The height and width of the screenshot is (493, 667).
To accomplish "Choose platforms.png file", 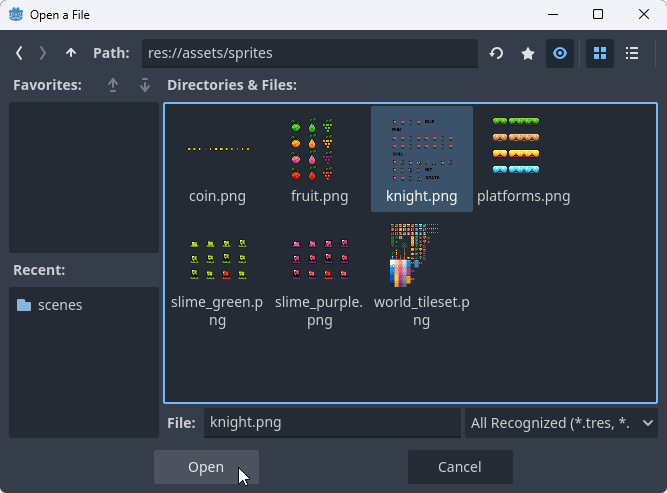I will point(523,158).
